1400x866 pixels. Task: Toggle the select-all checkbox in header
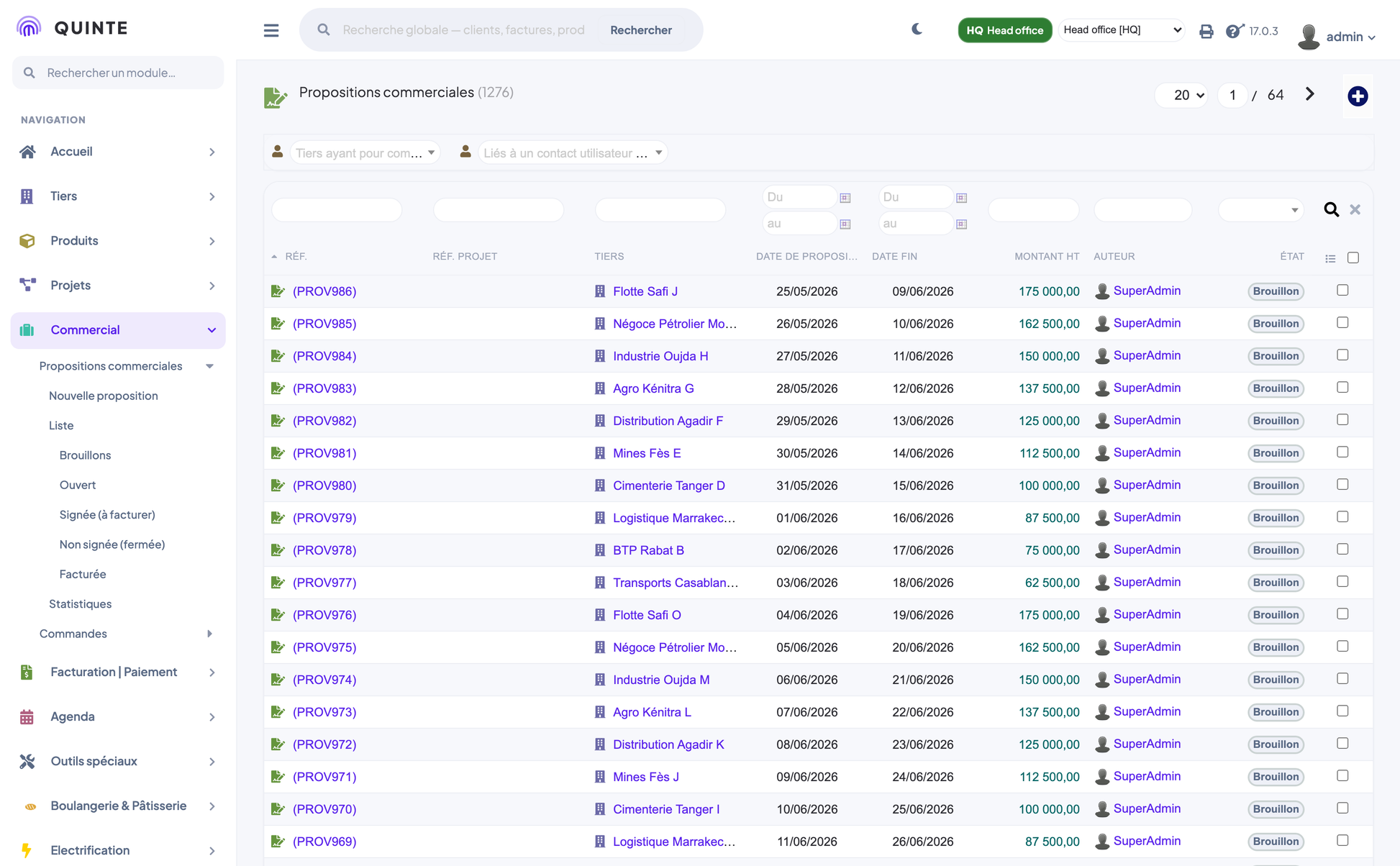coord(1353,257)
